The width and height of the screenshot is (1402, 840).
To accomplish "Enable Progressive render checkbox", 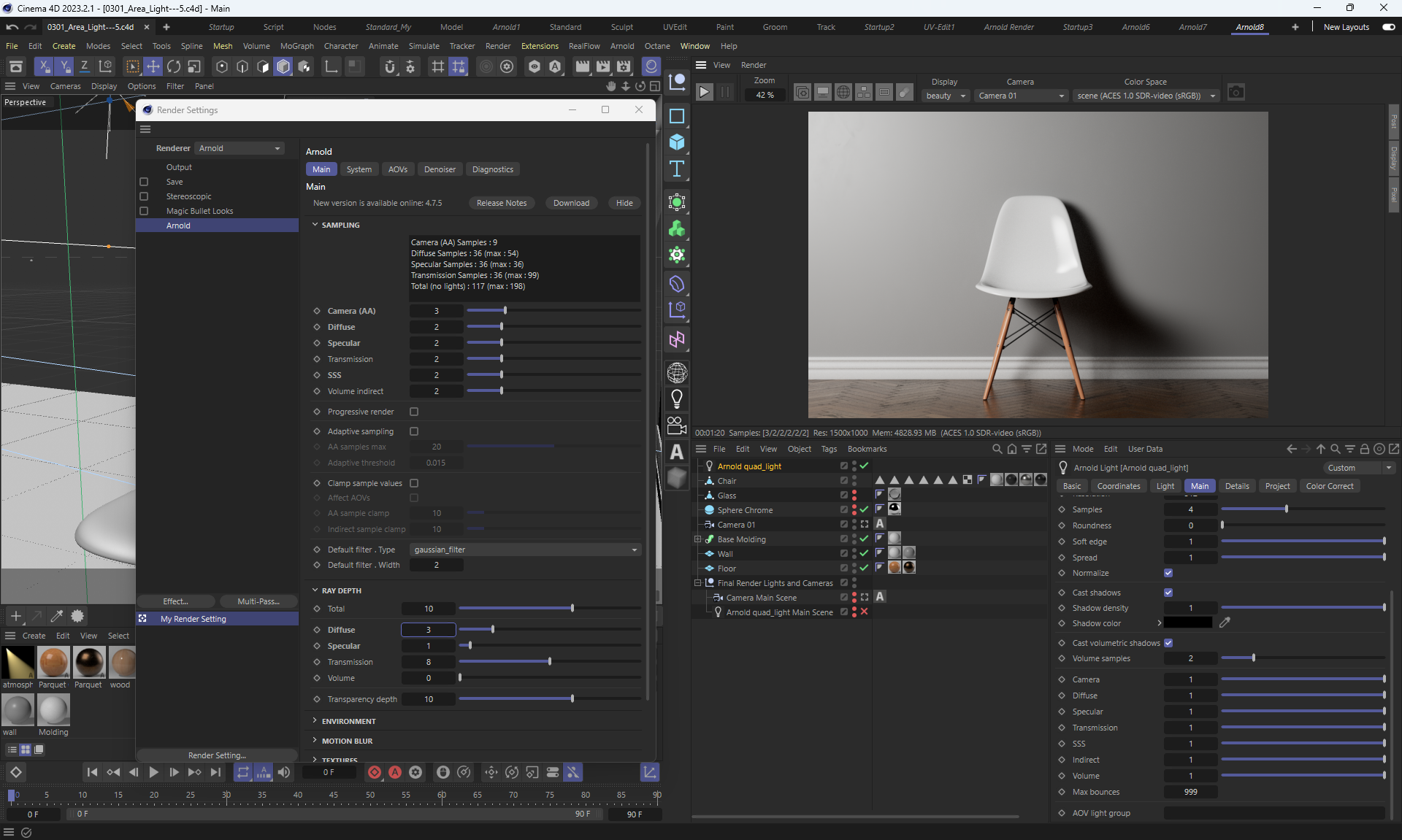I will pyautogui.click(x=414, y=412).
